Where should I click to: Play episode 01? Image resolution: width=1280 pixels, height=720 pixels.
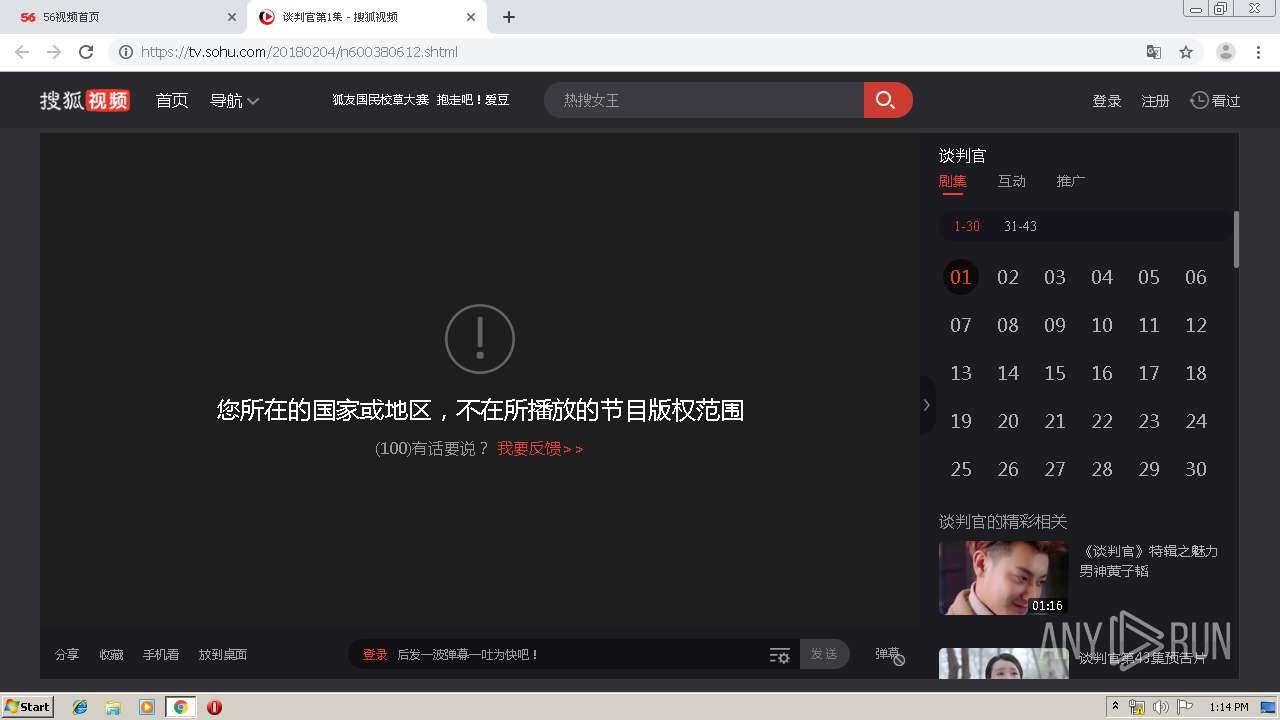[961, 277]
